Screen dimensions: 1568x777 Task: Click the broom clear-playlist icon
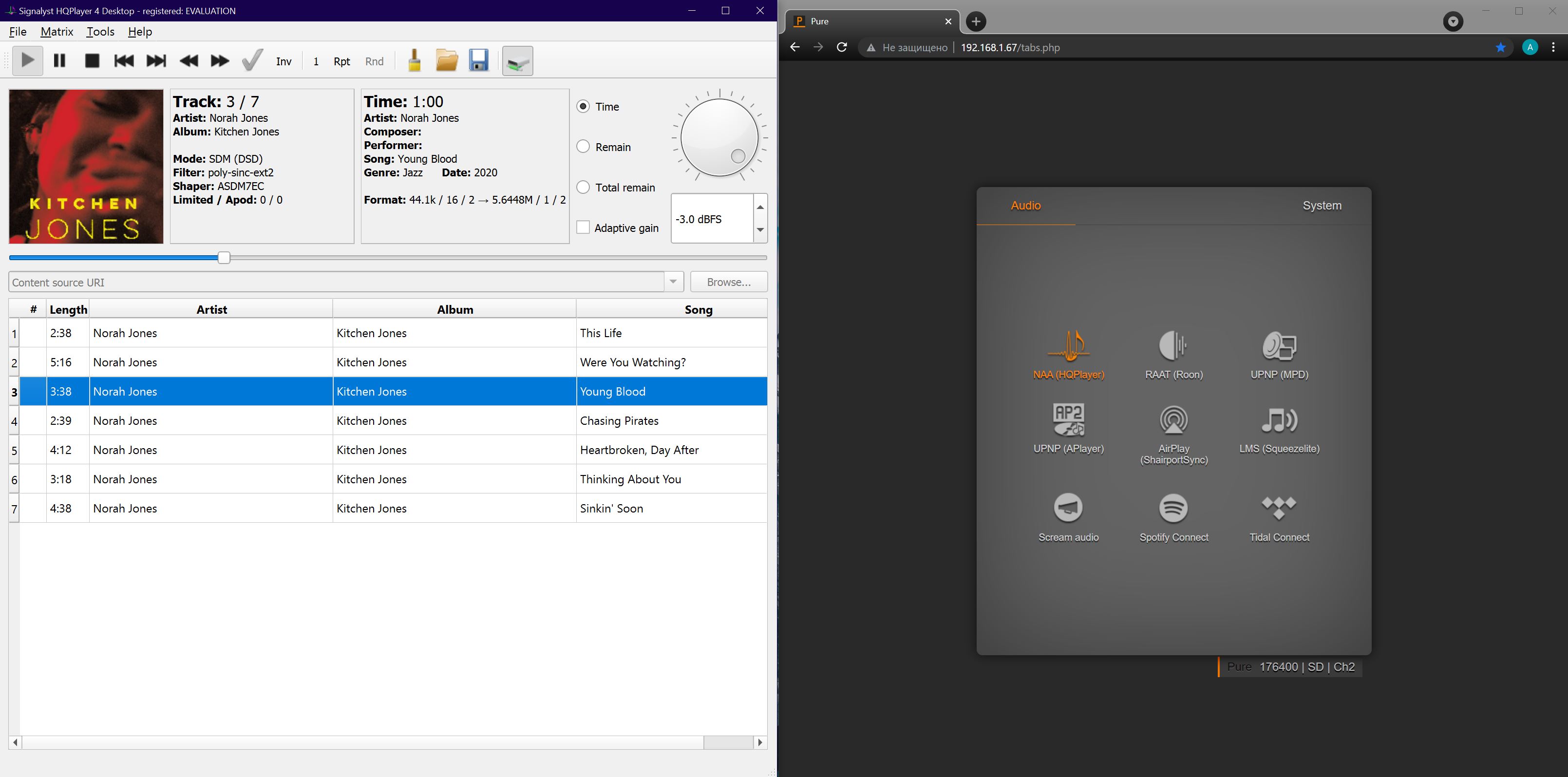point(414,61)
